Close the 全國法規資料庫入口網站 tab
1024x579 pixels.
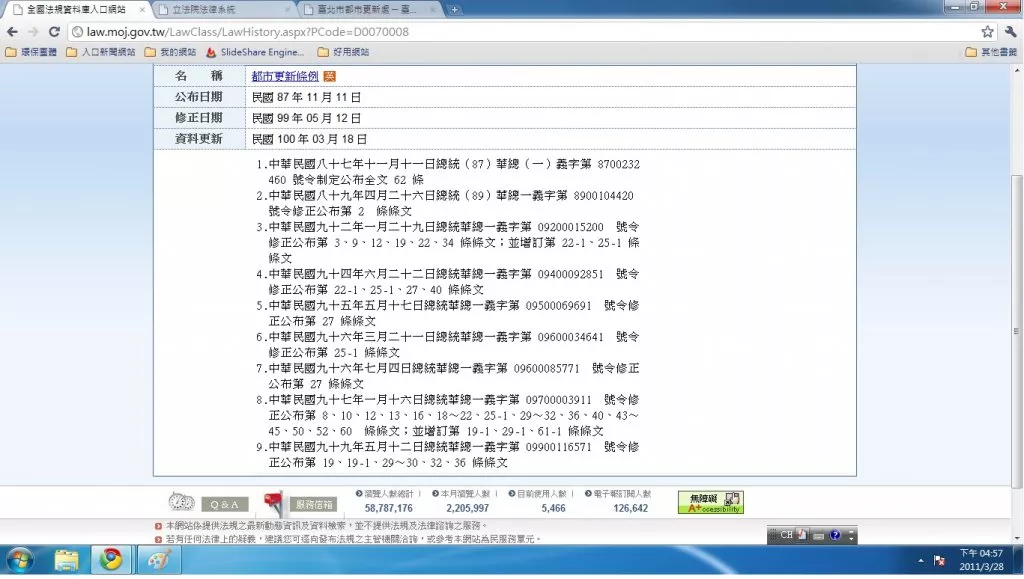click(x=142, y=10)
